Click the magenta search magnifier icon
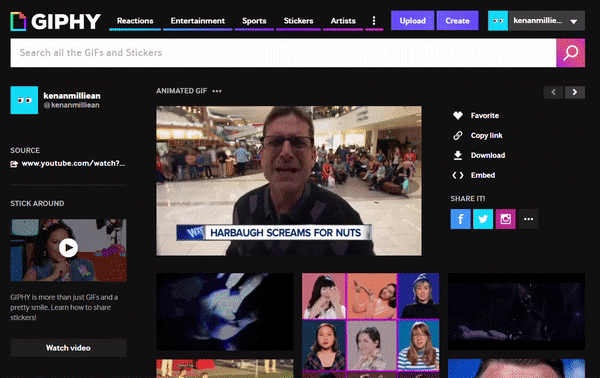This screenshot has height=378, width=600. tap(570, 53)
